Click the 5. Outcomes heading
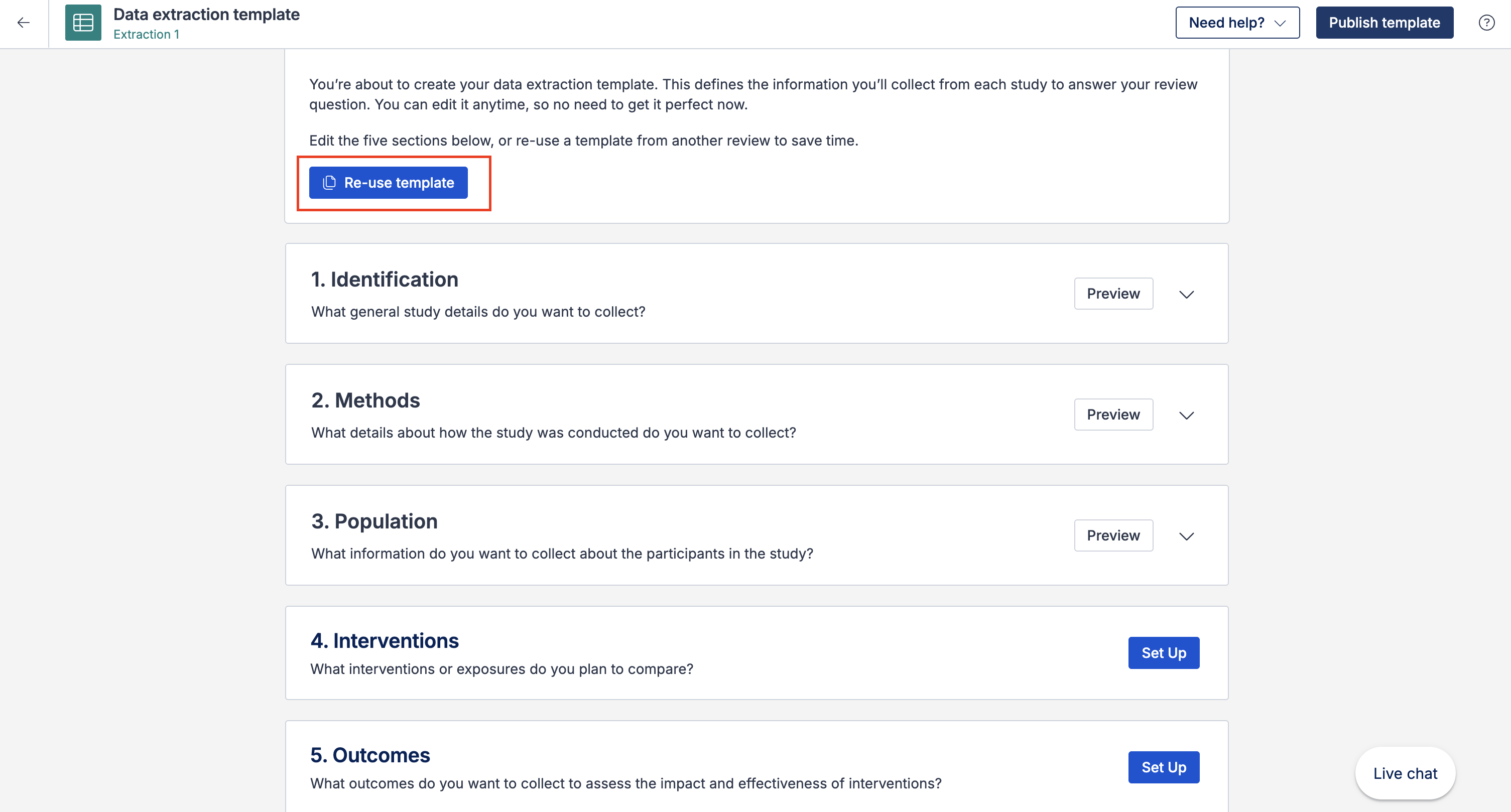Viewport: 1511px width, 812px height. coord(369,755)
